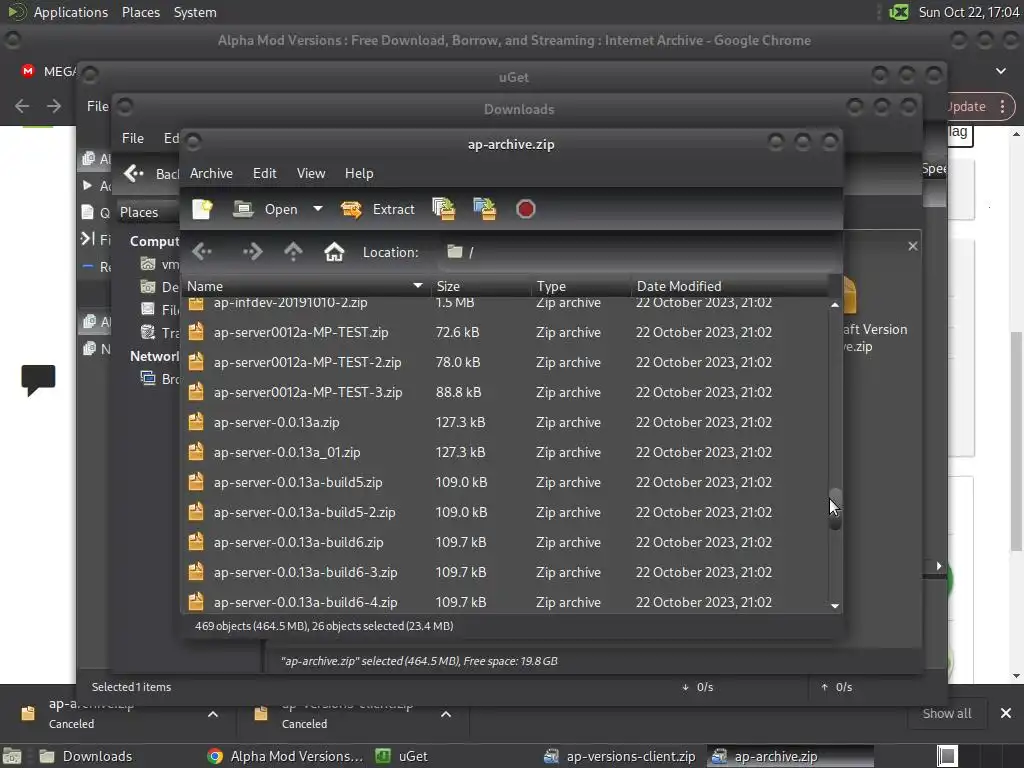Screen dimensions: 1024x768
Task: Open the Applications menu
Action: (x=71, y=12)
